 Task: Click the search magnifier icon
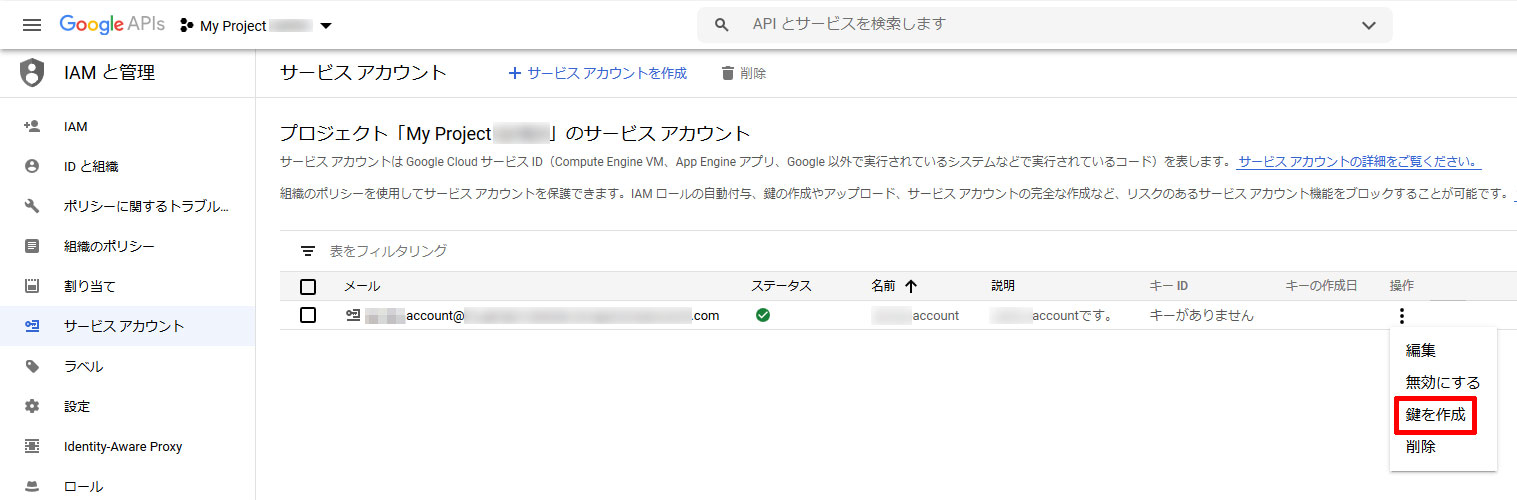click(x=722, y=25)
